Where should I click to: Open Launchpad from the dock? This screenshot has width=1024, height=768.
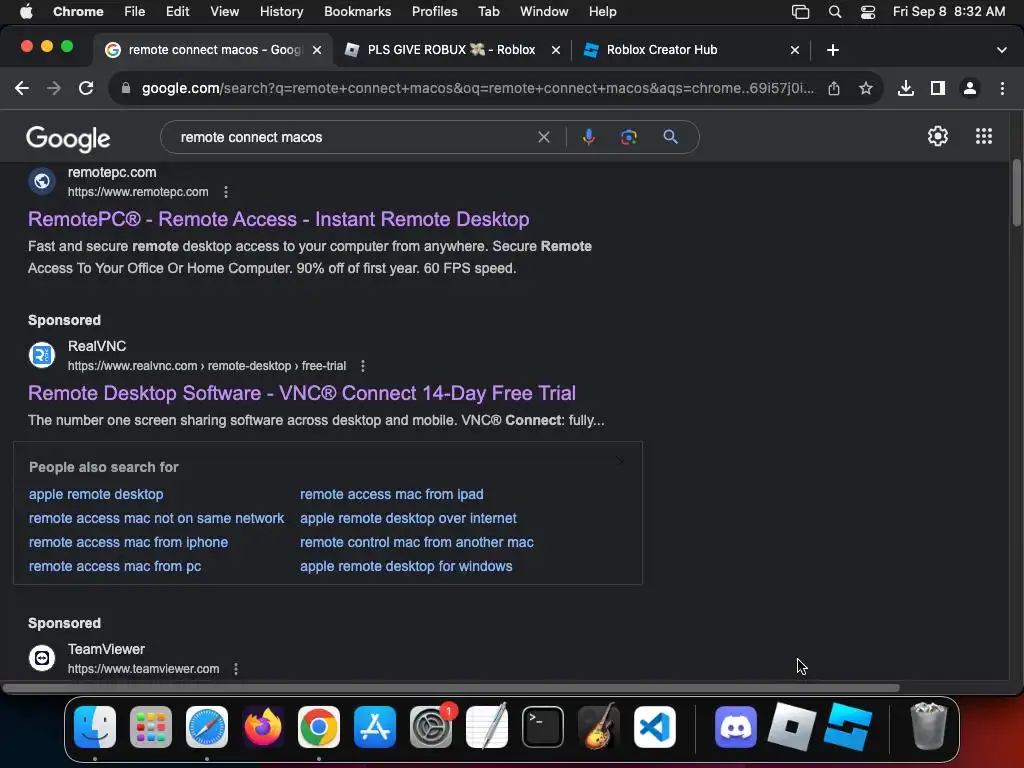coord(151,727)
